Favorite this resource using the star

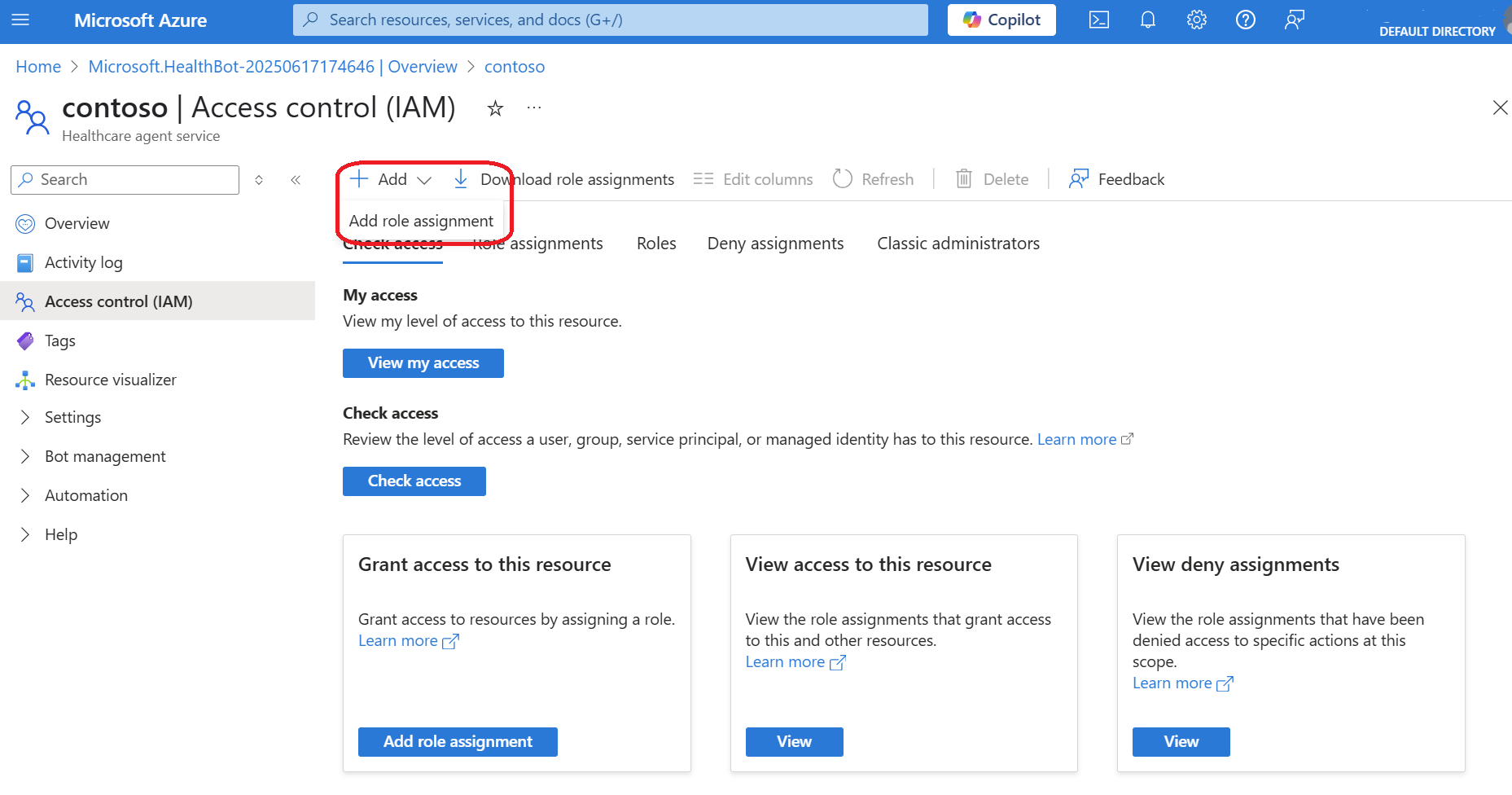pyautogui.click(x=495, y=108)
